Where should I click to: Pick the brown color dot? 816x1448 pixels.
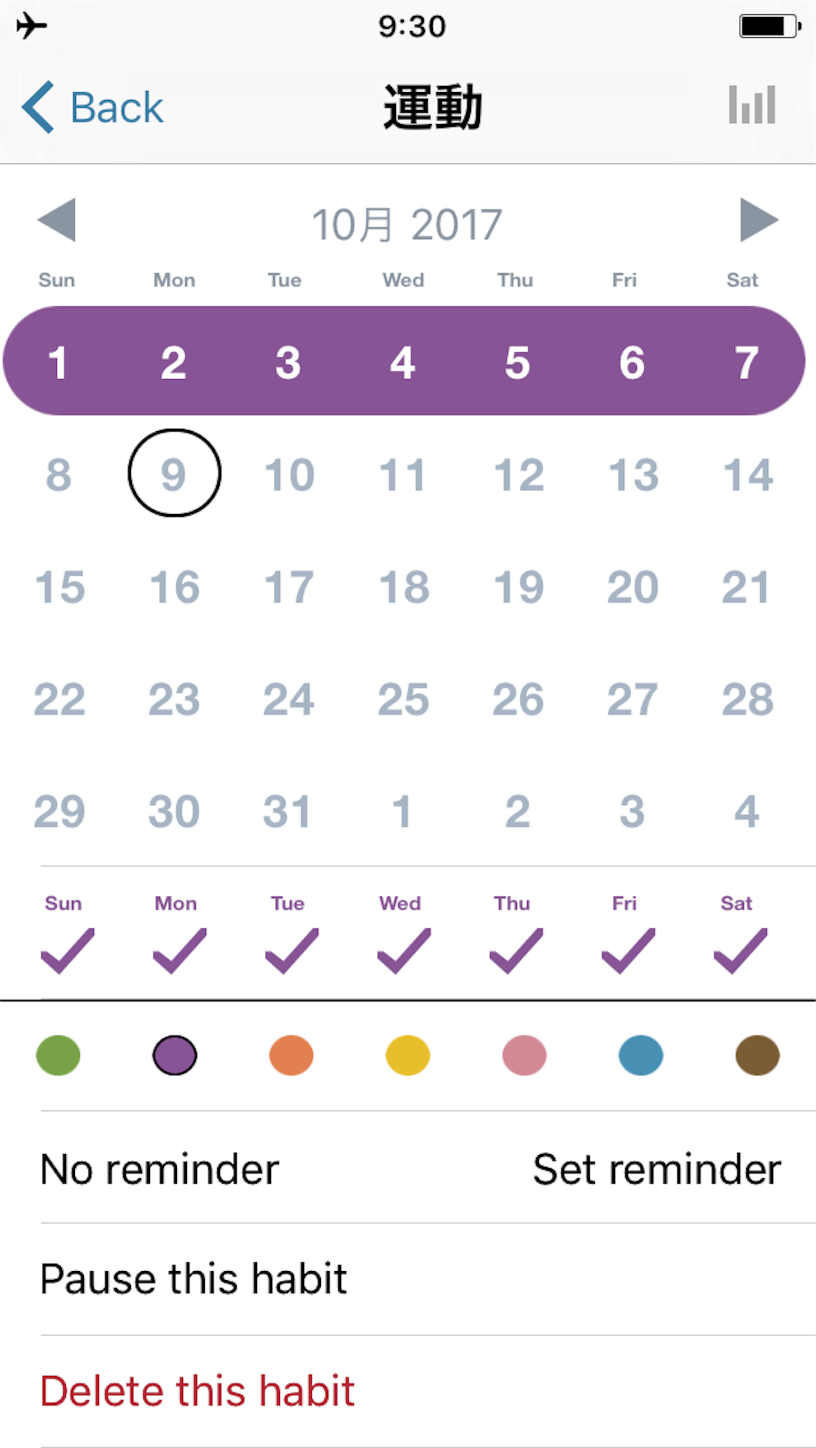(757, 1055)
